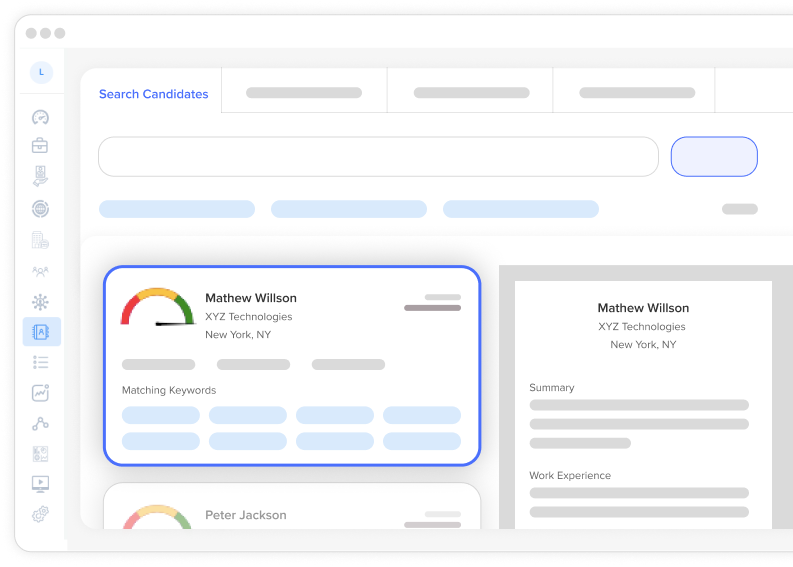Click the candidate search input field
793x567 pixels.
[378, 157]
